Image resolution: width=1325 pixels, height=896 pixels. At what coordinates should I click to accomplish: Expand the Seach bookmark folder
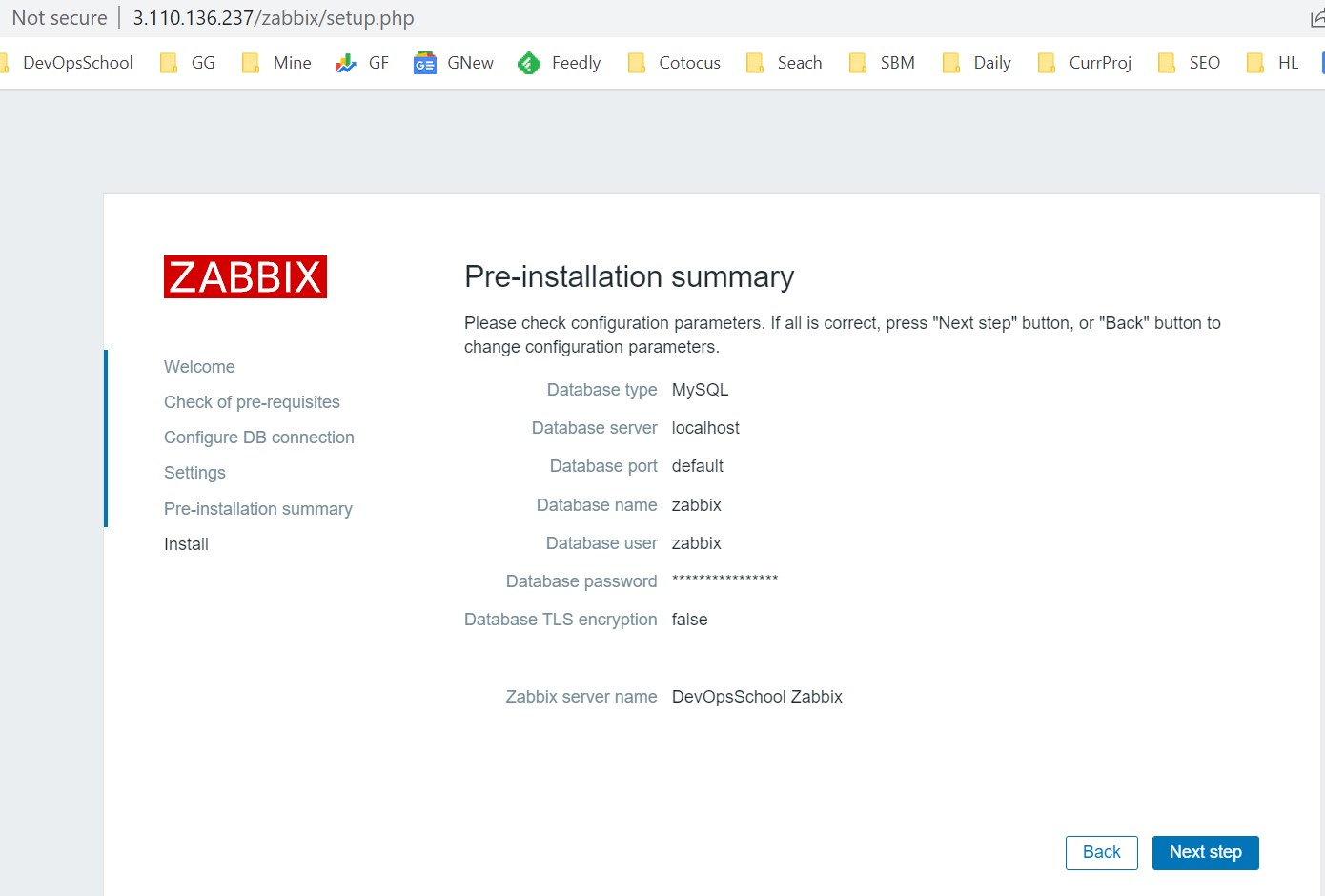[x=785, y=63]
